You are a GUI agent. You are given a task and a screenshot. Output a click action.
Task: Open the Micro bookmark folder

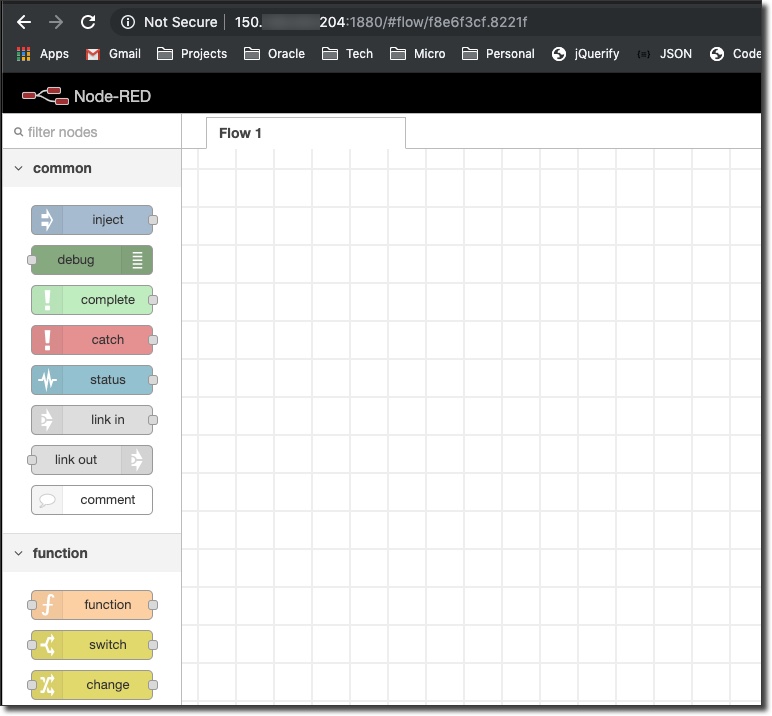click(418, 54)
